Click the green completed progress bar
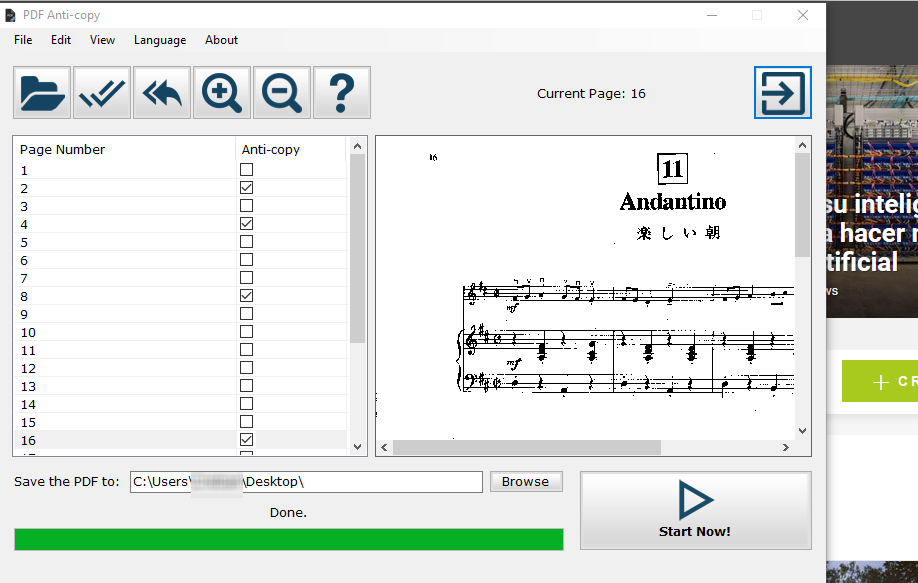The height and width of the screenshot is (583, 918). (289, 539)
